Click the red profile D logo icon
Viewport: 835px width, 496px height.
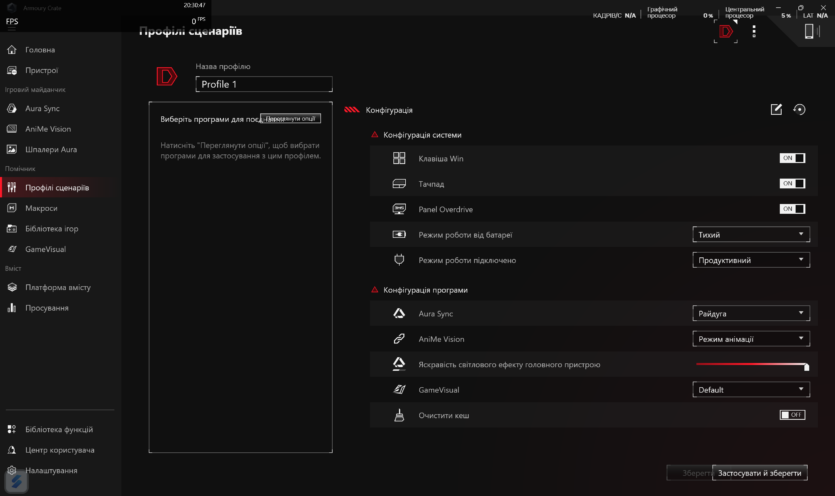[166, 76]
